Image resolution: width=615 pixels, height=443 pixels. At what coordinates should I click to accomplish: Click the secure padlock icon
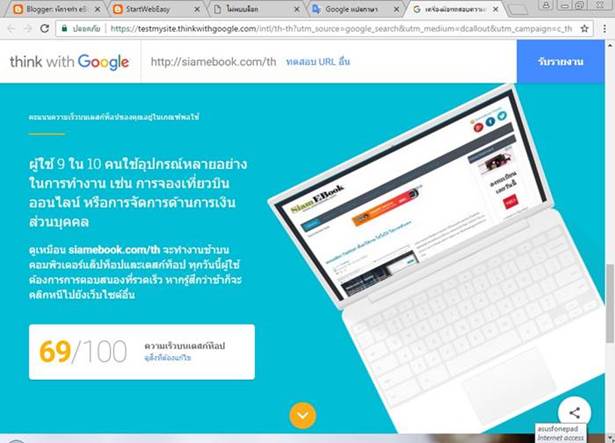coord(64,28)
